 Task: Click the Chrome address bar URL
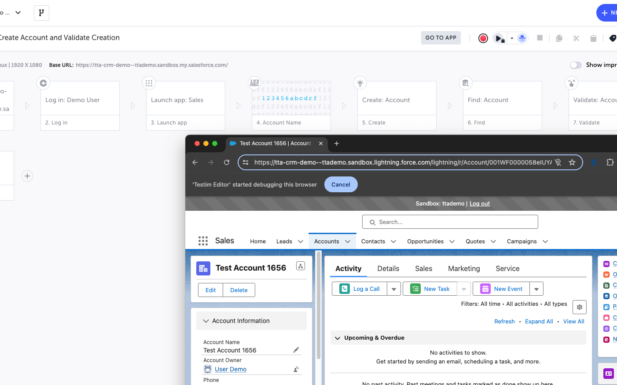(x=403, y=162)
